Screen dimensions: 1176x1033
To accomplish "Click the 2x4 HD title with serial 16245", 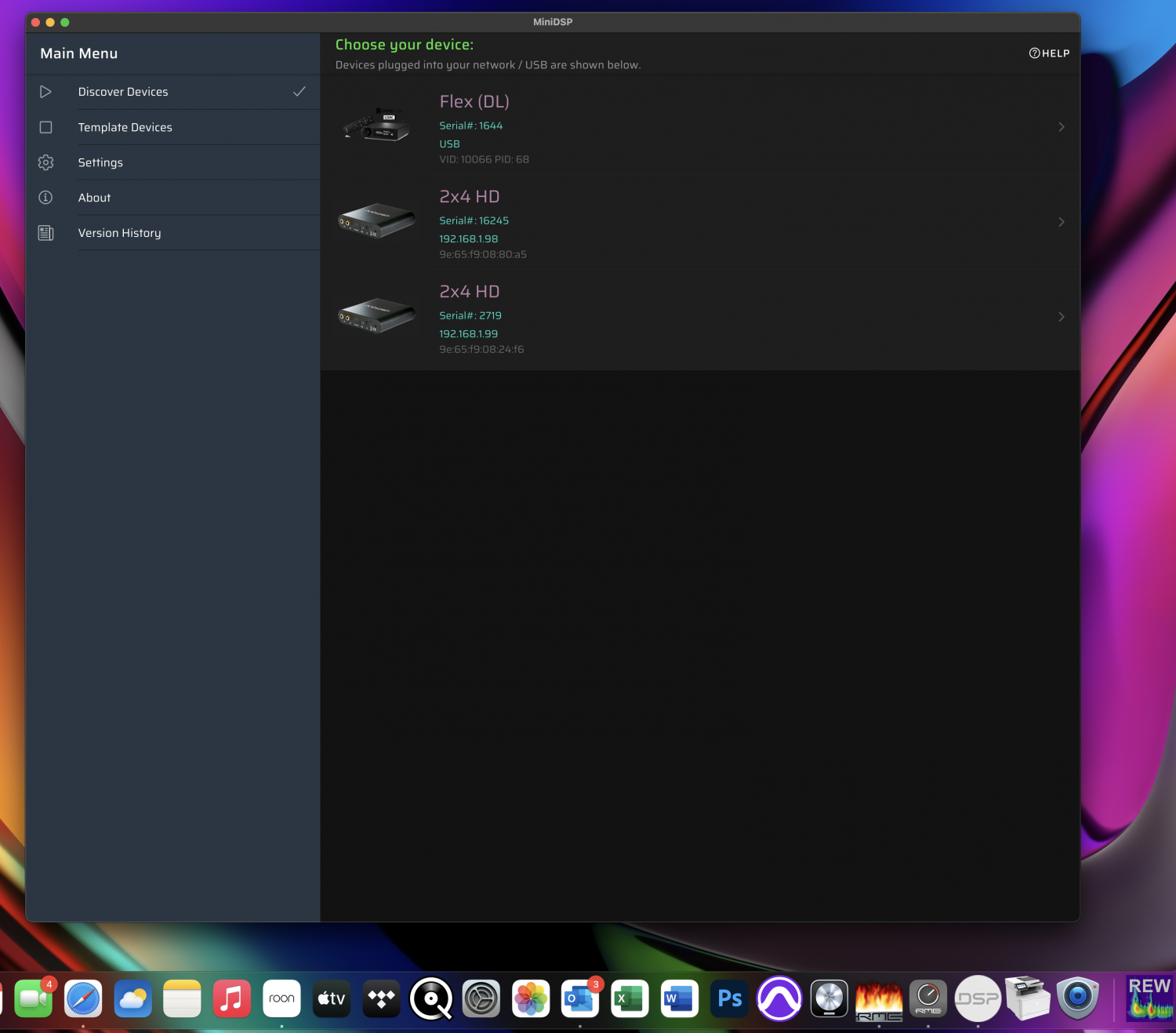I will pos(469,197).
